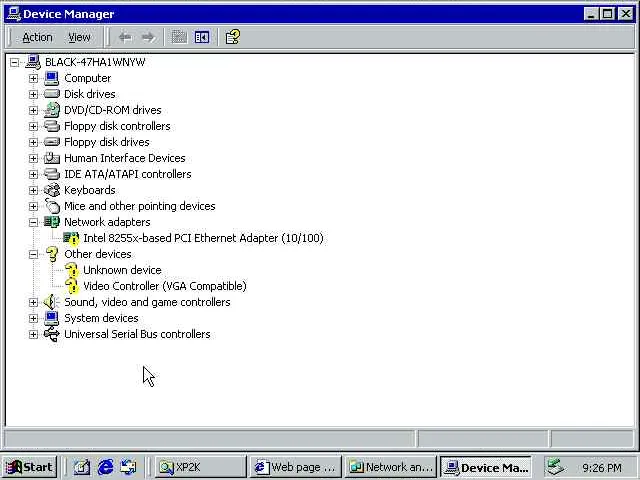Click the Unknown device warning icon
This screenshot has height=480, width=640.
(x=71, y=270)
